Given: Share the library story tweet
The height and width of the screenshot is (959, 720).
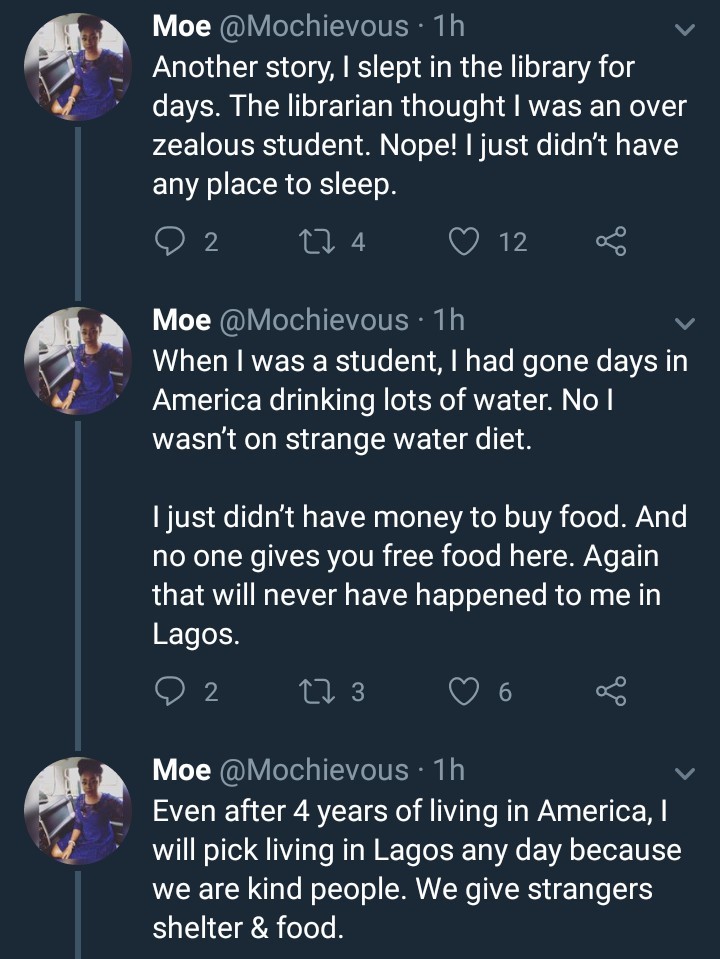Looking at the screenshot, I should click(610, 241).
